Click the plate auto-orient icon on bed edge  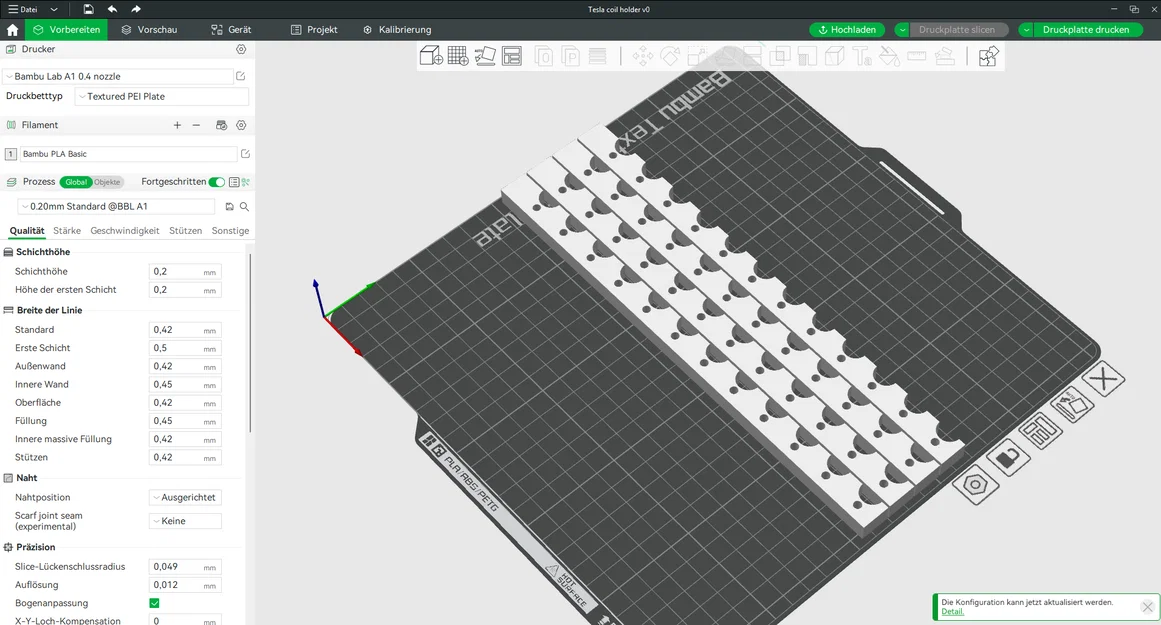click(x=1071, y=404)
